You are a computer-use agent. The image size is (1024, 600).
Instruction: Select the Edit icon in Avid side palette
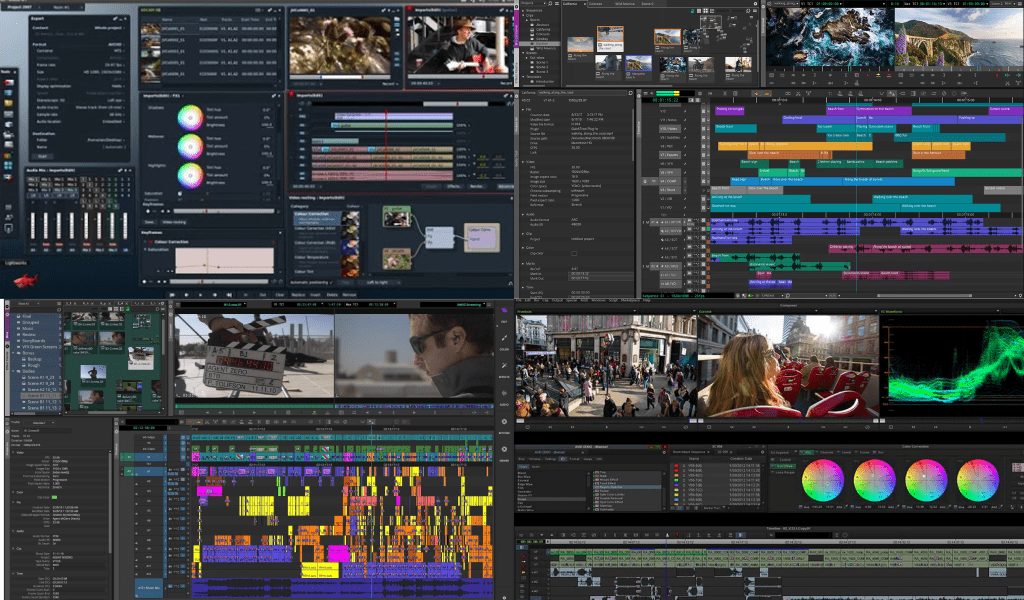pyautogui.click(x=504, y=309)
